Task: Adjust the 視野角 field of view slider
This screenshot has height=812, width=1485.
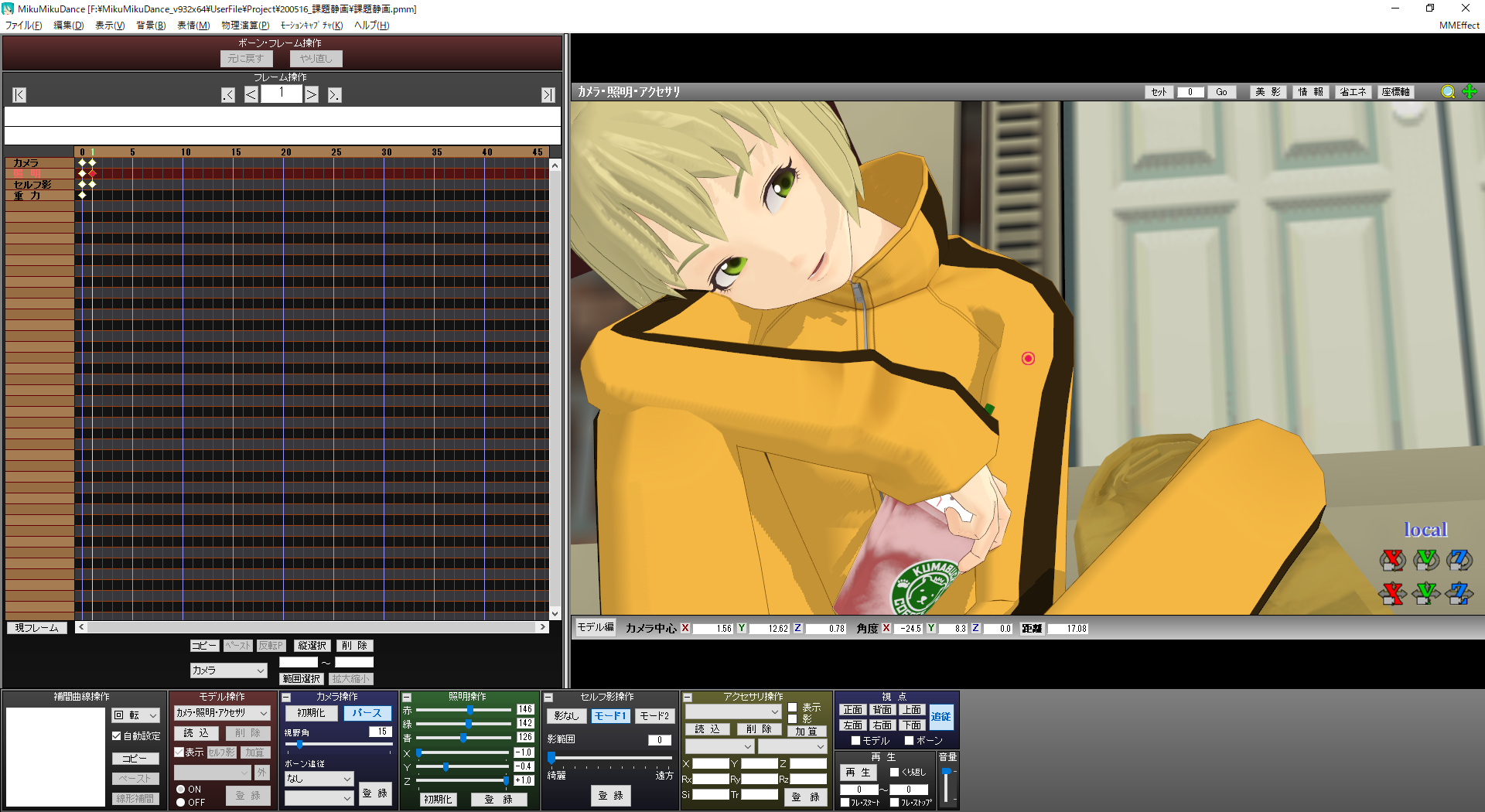Action: 300,745
